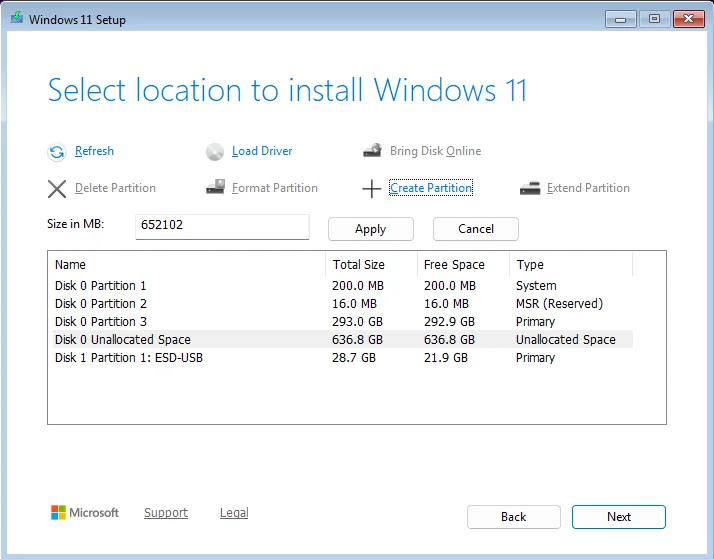714x559 pixels.
Task: Select Disk 0 Partition 1 row
Action: (x=342, y=285)
